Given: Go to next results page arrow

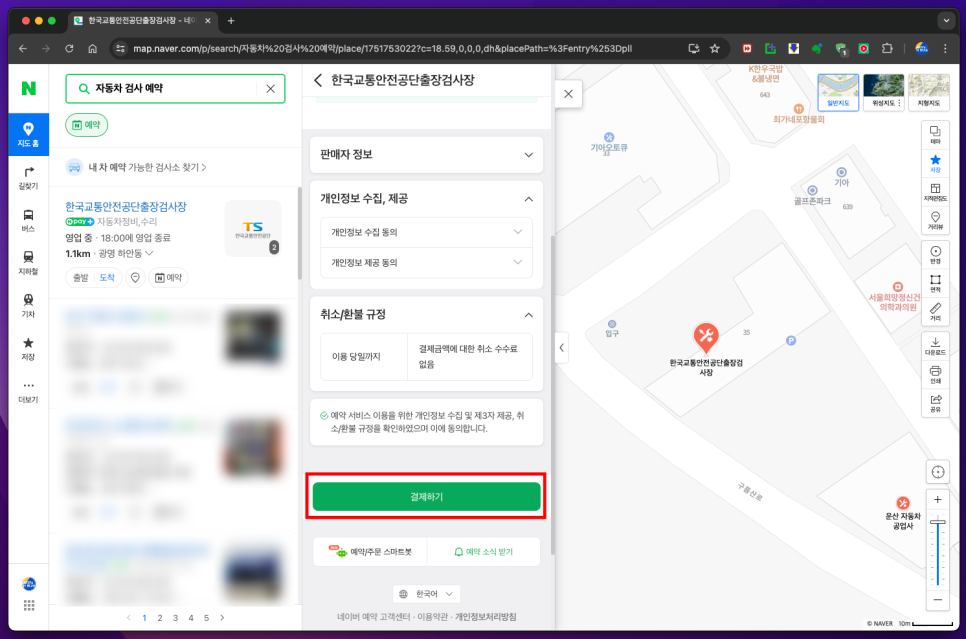Looking at the screenshot, I should [222, 618].
